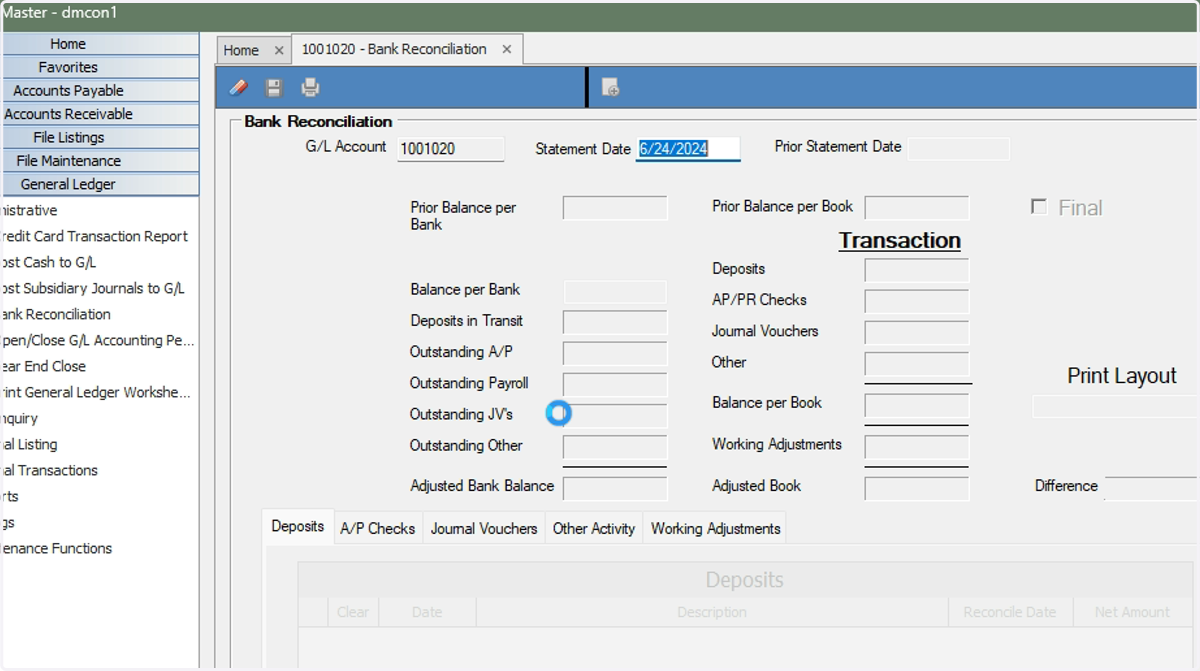1200x671 pixels.
Task: Click the Clear column header
Action: point(352,612)
